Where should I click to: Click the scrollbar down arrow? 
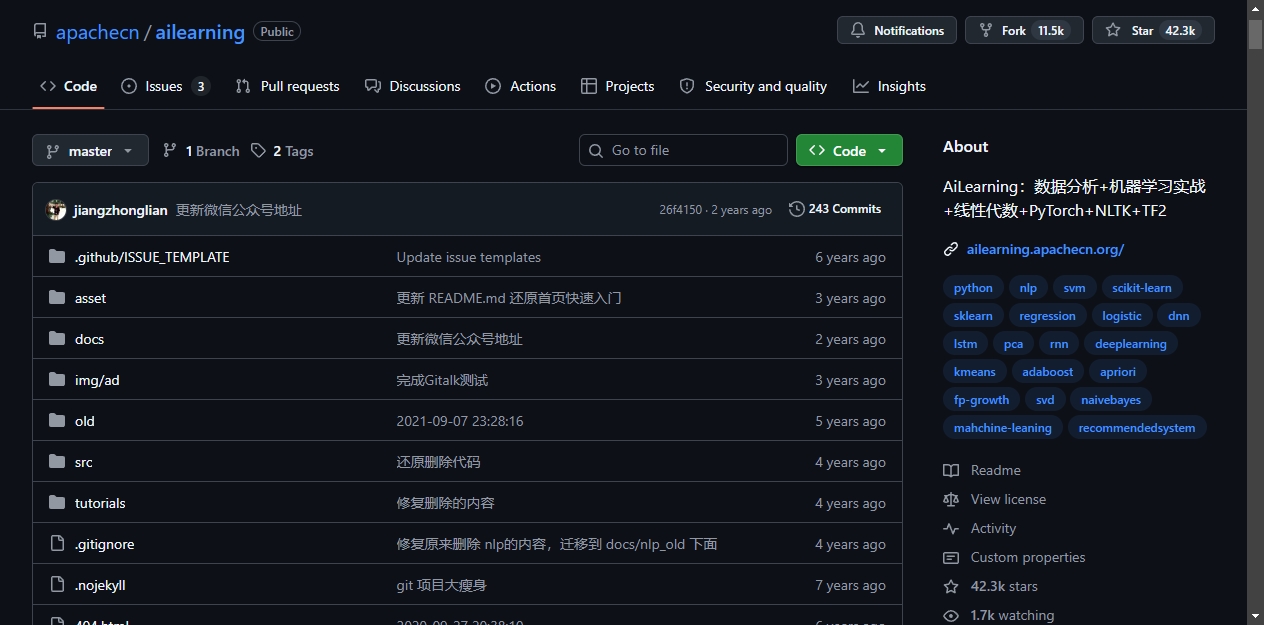(x=1255, y=616)
